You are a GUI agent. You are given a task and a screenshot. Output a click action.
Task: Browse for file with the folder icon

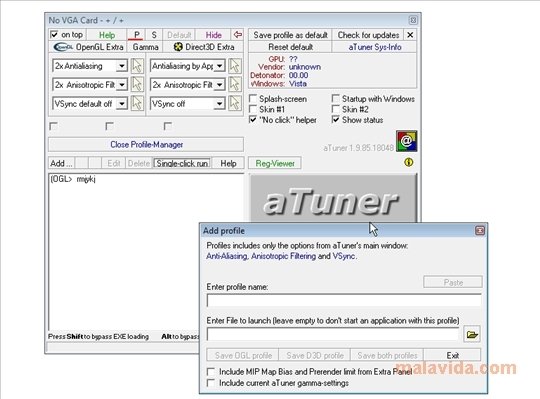point(472,334)
